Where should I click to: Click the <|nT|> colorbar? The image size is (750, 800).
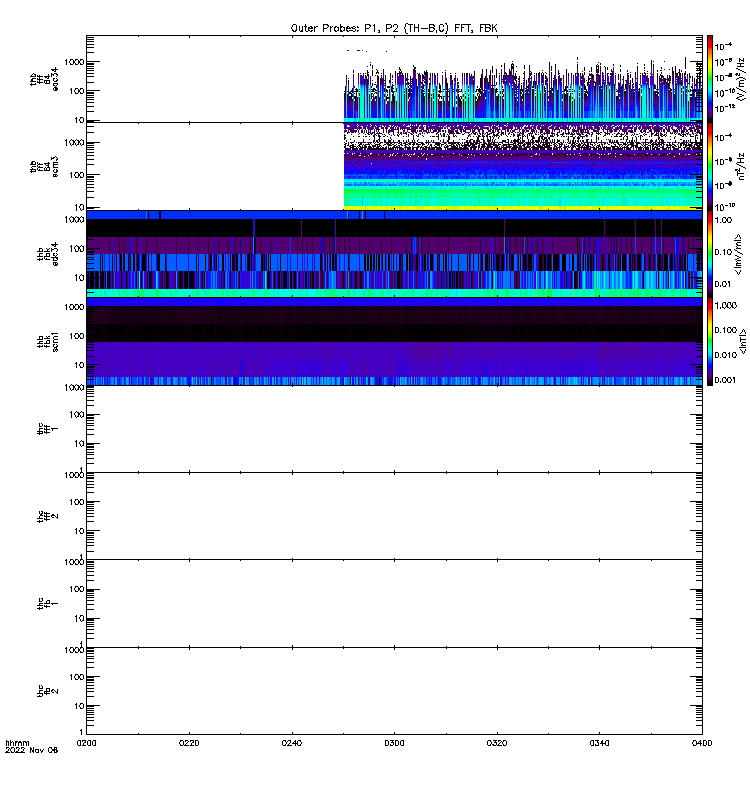tap(710, 341)
